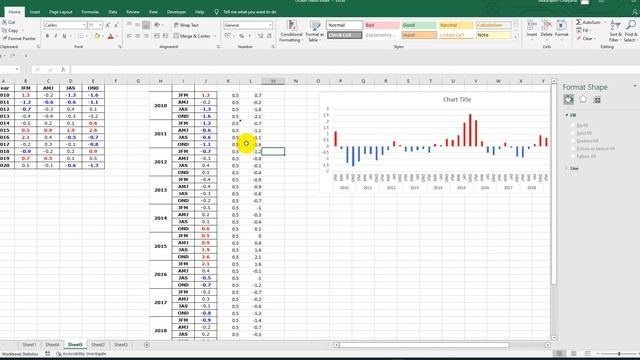
Task: Expand the cell styles gallery
Action: coord(516,38)
